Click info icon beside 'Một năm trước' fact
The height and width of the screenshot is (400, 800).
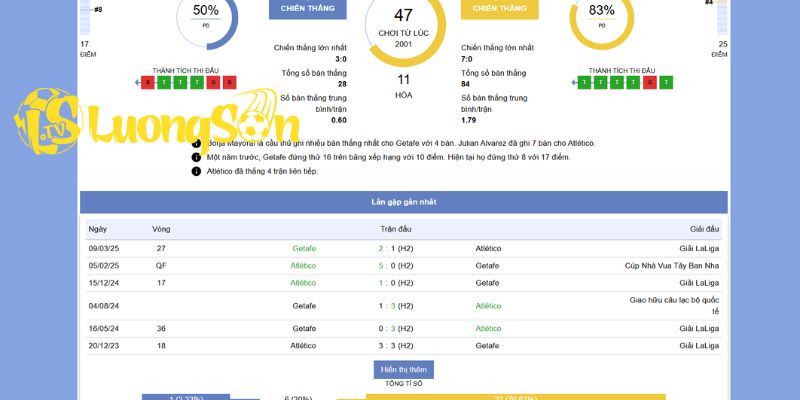pos(196,157)
